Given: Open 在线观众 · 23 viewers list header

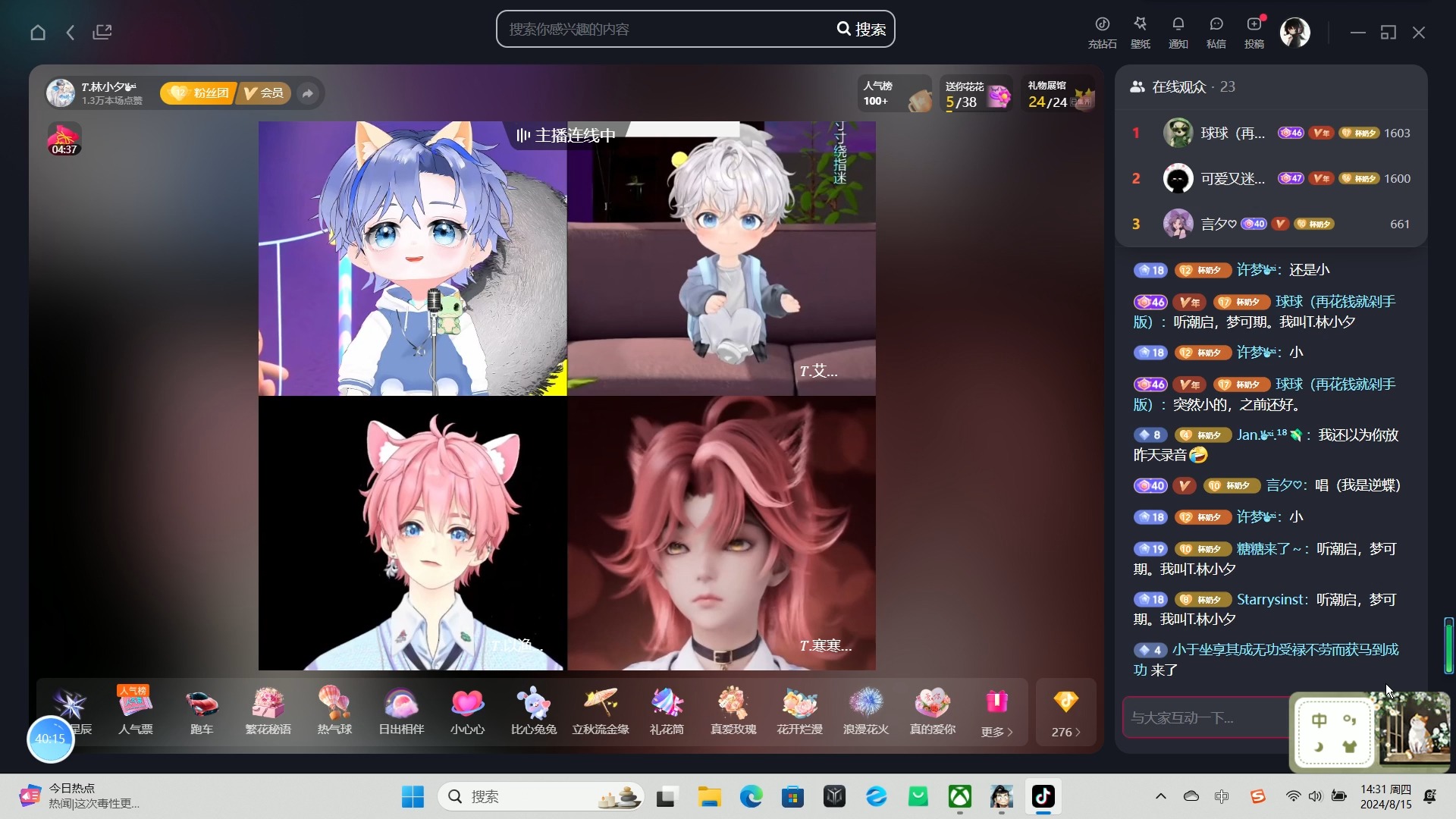Looking at the screenshot, I should coord(1182,87).
